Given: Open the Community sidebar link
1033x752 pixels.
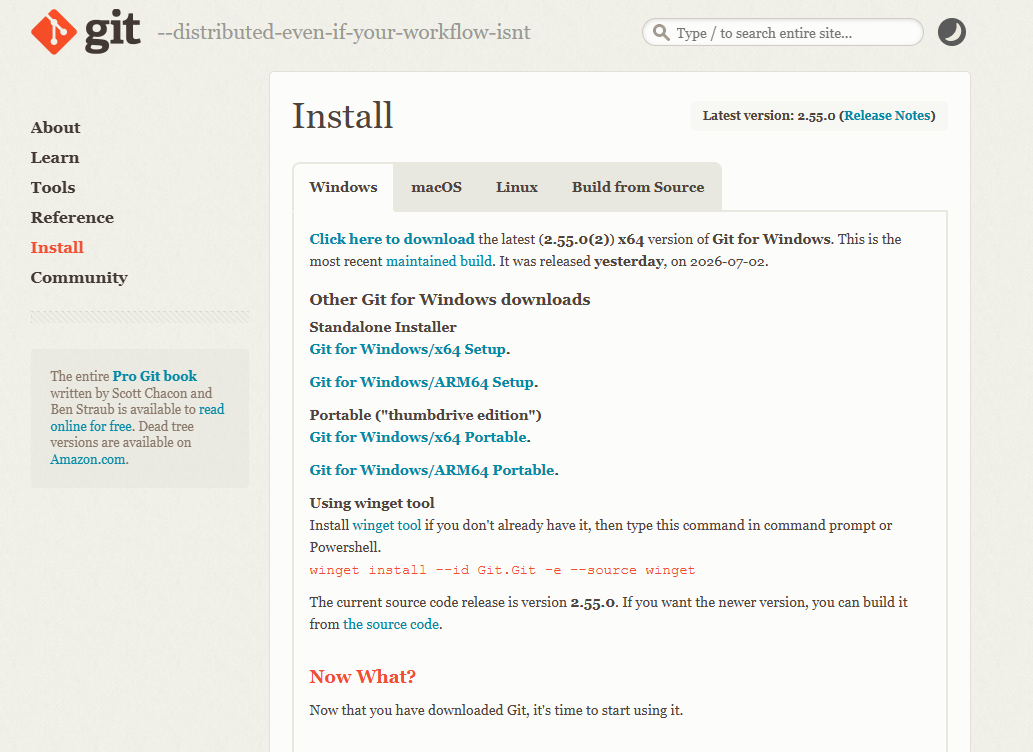Looking at the screenshot, I should [x=79, y=277].
